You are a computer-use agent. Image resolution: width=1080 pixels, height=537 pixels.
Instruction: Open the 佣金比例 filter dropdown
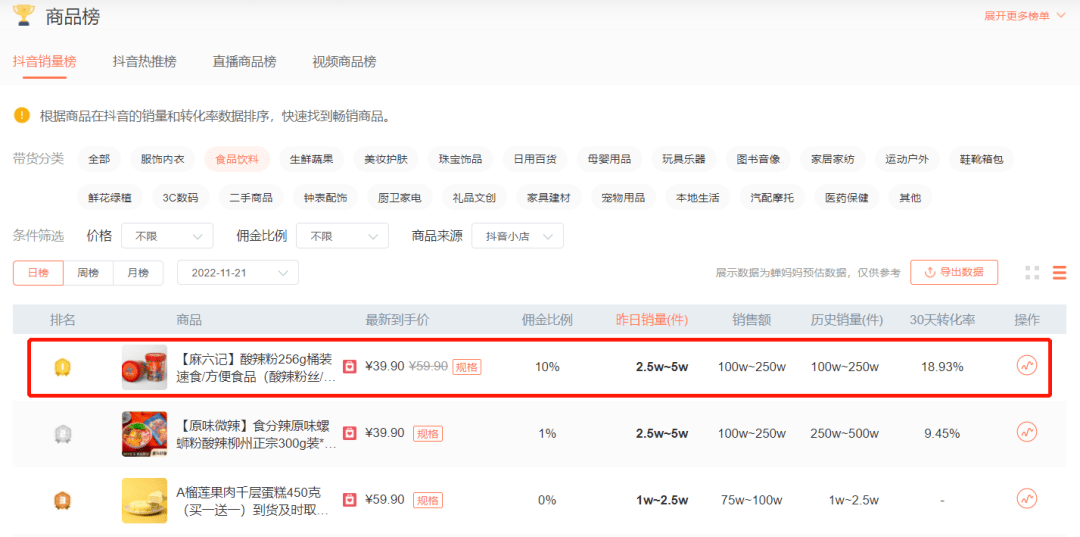tap(342, 236)
